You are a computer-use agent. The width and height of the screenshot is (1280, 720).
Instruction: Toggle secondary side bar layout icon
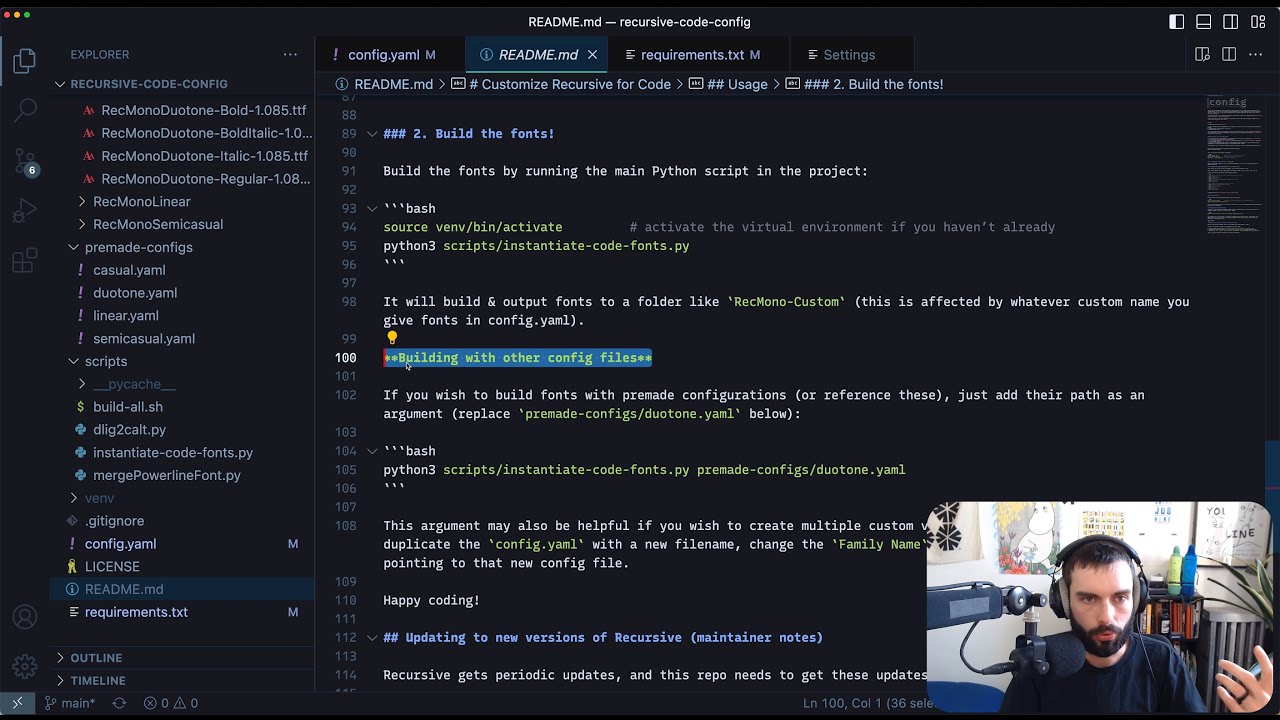coord(1231,22)
